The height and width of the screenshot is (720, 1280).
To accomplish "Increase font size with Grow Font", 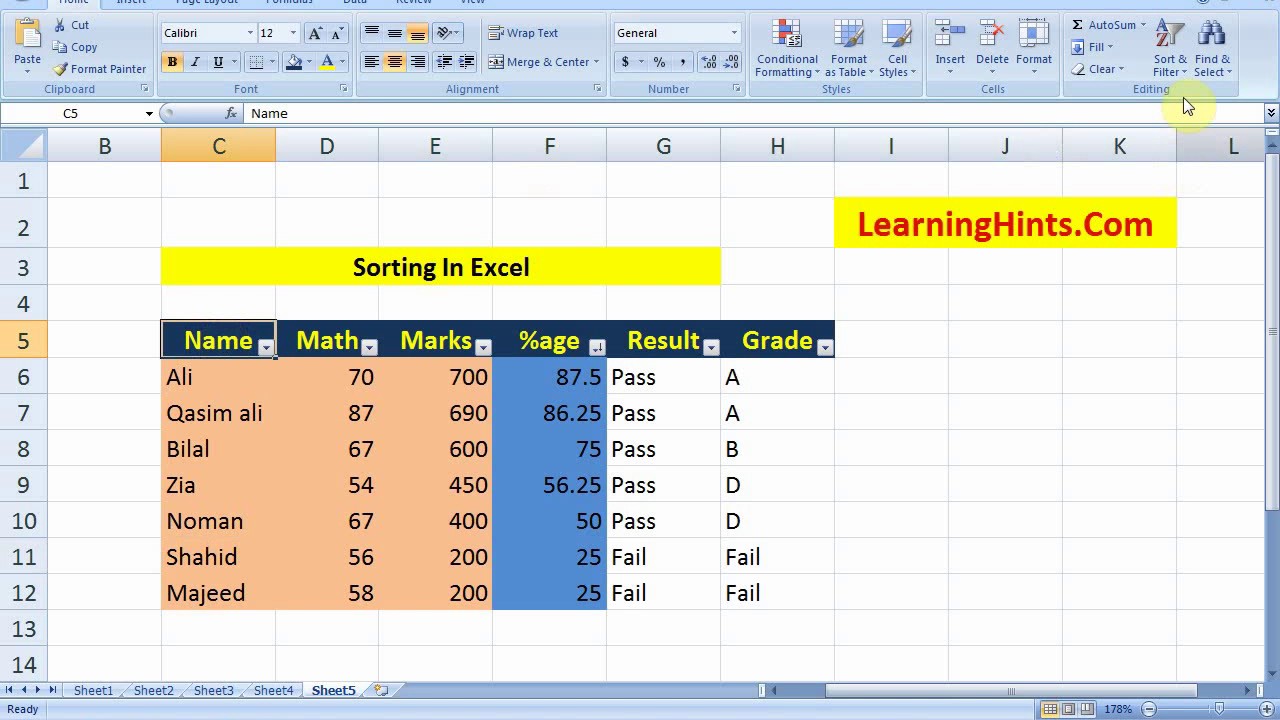I will click(x=315, y=33).
